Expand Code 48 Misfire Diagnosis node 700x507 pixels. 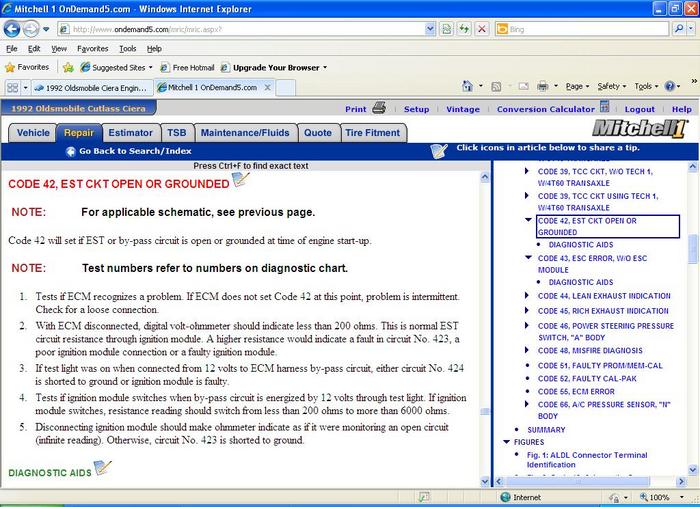point(527,350)
